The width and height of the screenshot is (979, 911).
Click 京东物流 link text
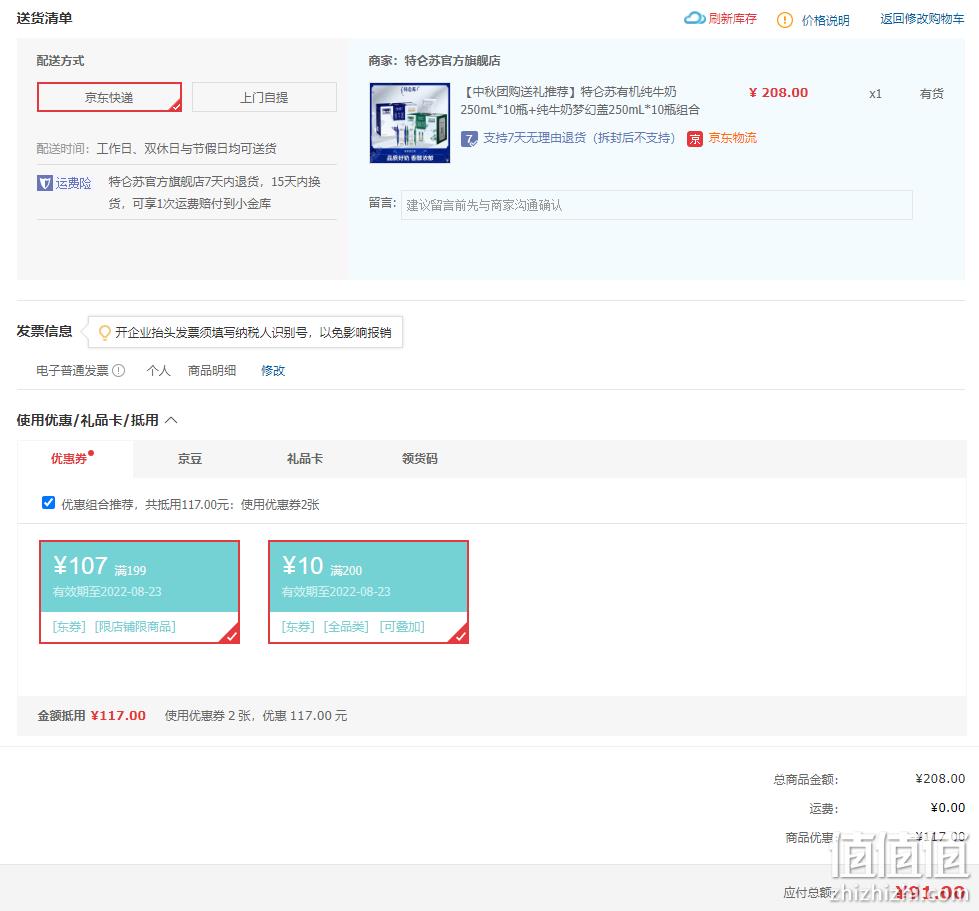coord(732,138)
